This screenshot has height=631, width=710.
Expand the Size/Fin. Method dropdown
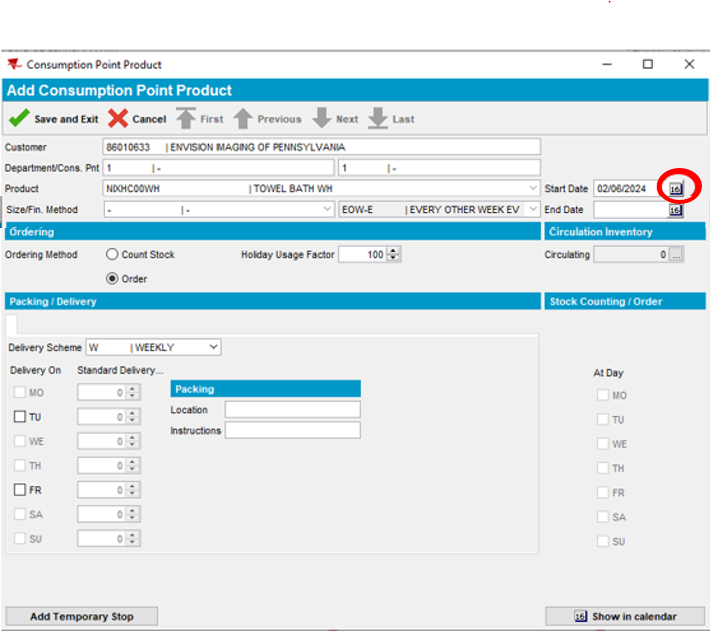click(327, 210)
